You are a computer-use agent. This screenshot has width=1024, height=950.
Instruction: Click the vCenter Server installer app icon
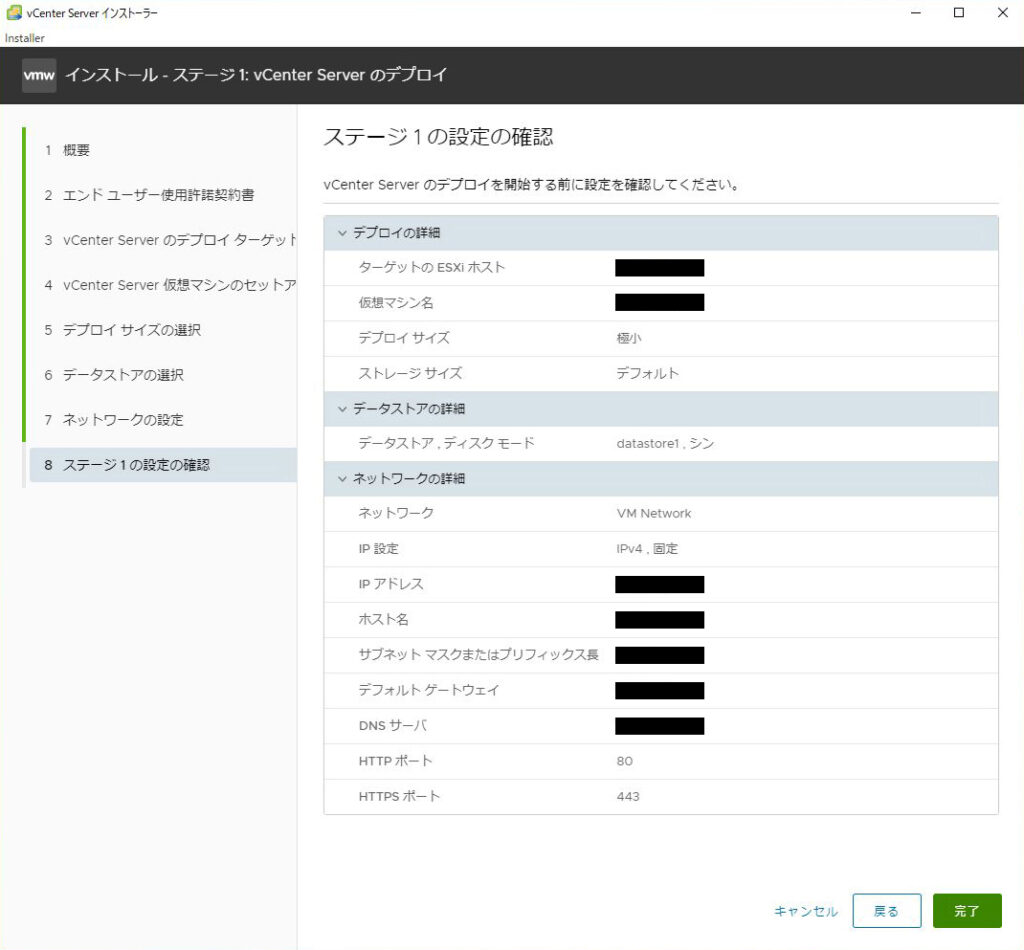pyautogui.click(x=14, y=12)
